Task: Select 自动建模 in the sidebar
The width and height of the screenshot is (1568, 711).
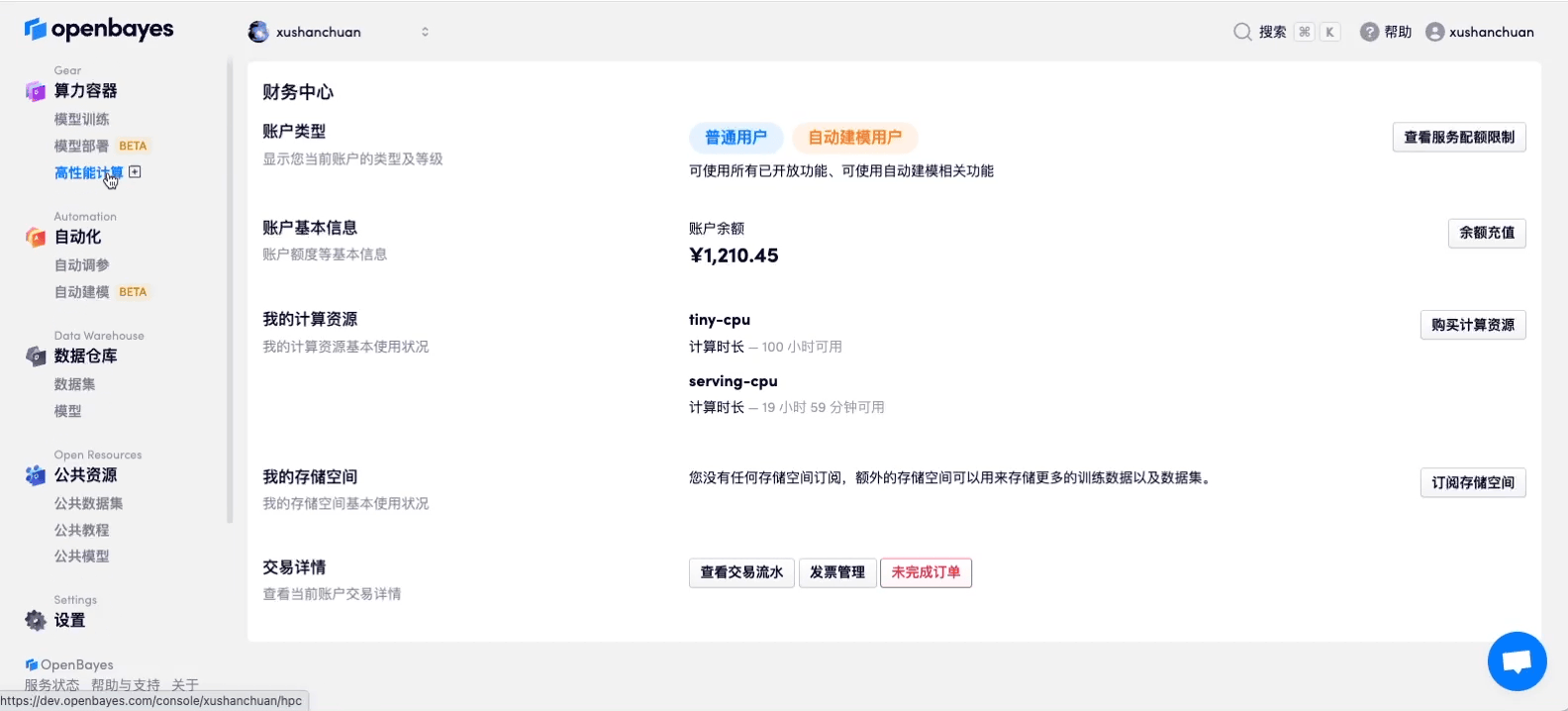Action: pos(81,292)
